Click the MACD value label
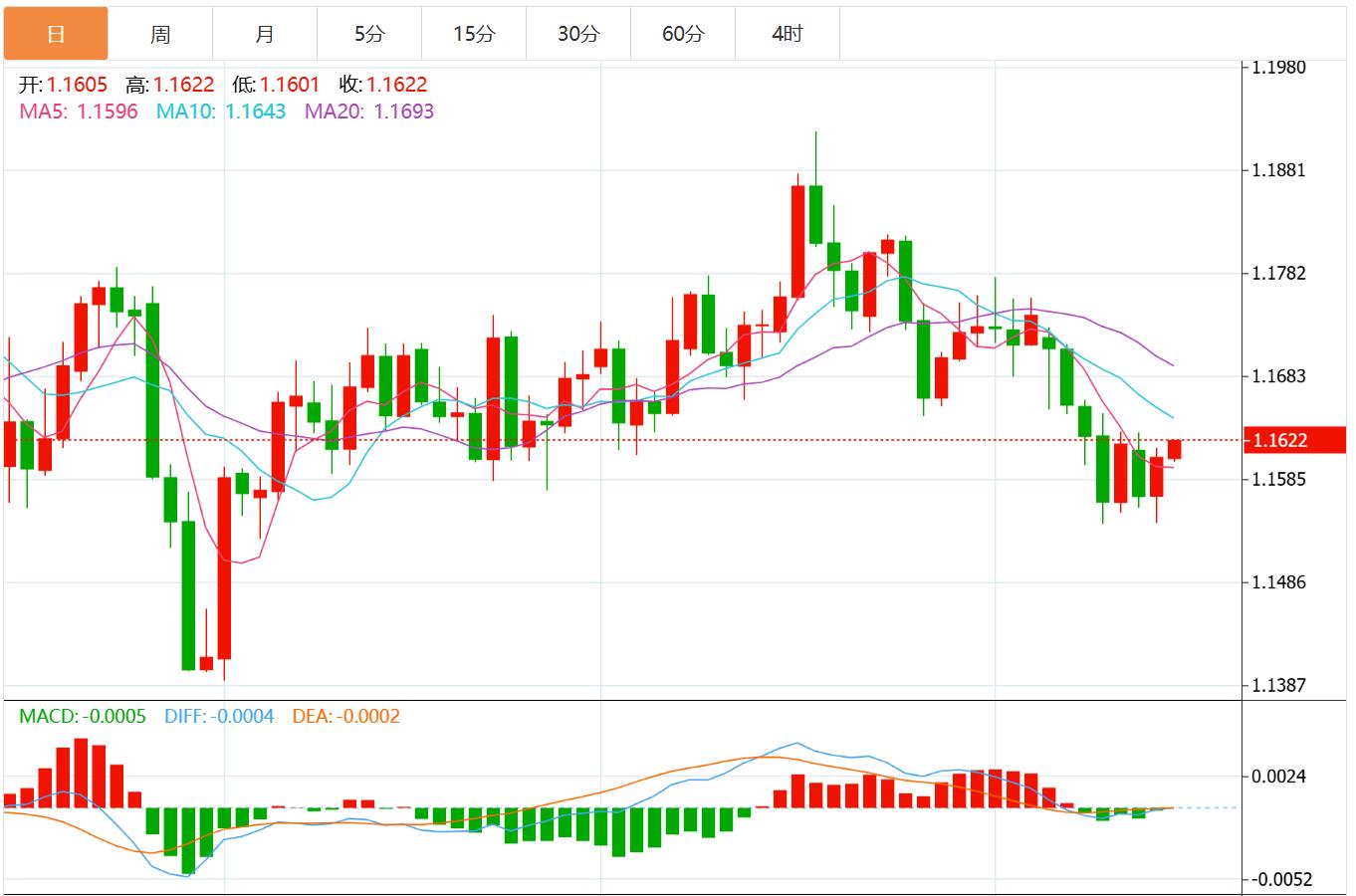Viewport: 1356px width, 896px height. (83, 717)
